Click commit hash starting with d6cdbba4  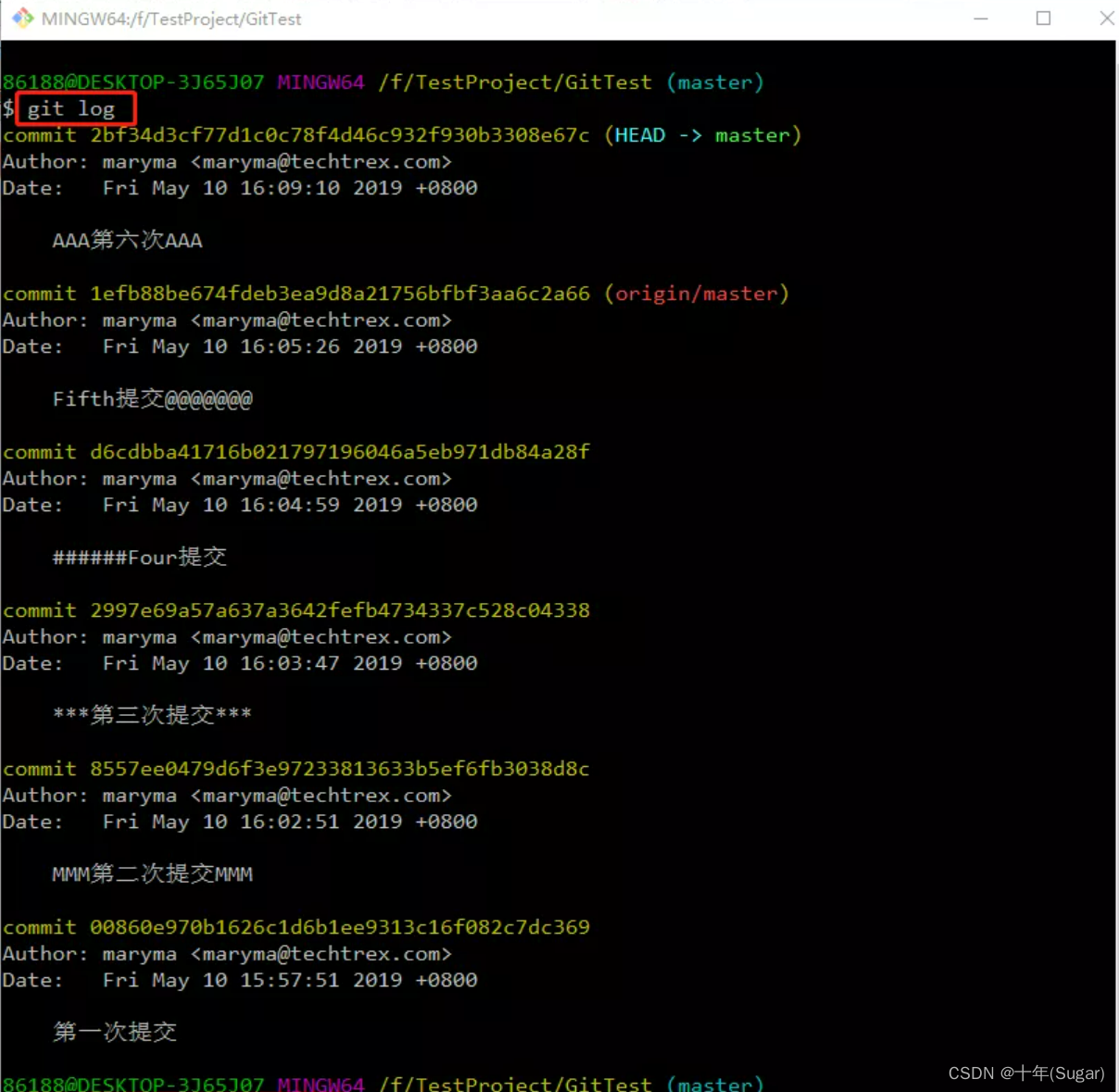tap(339, 452)
